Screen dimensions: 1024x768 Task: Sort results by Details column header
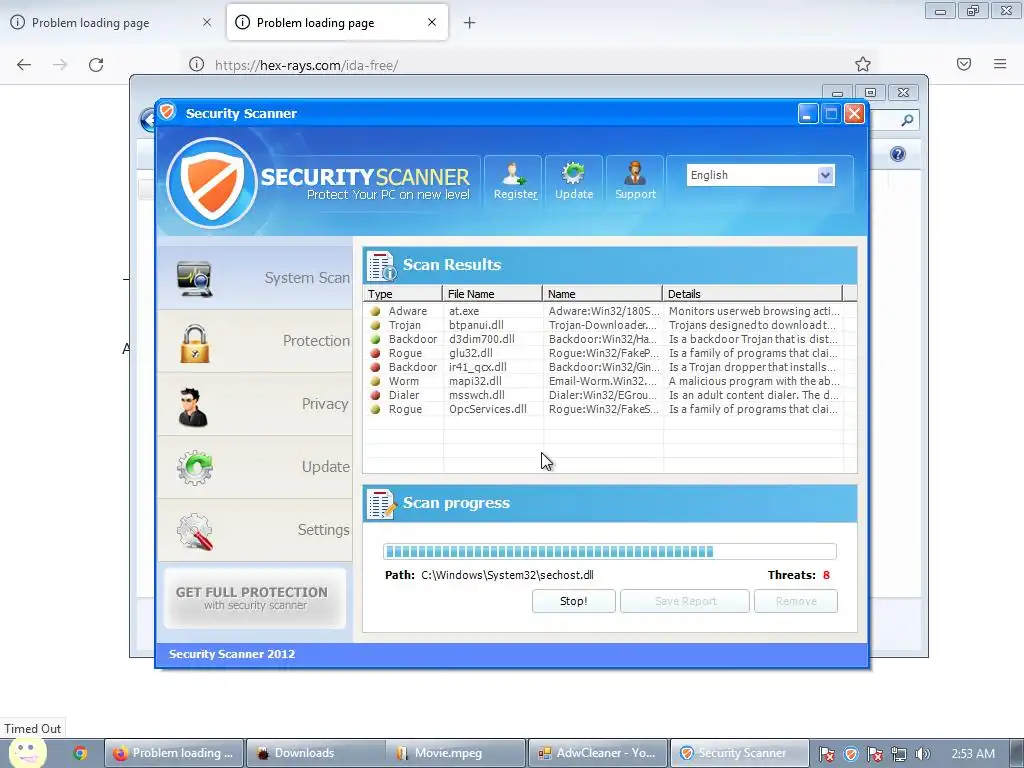coord(752,294)
